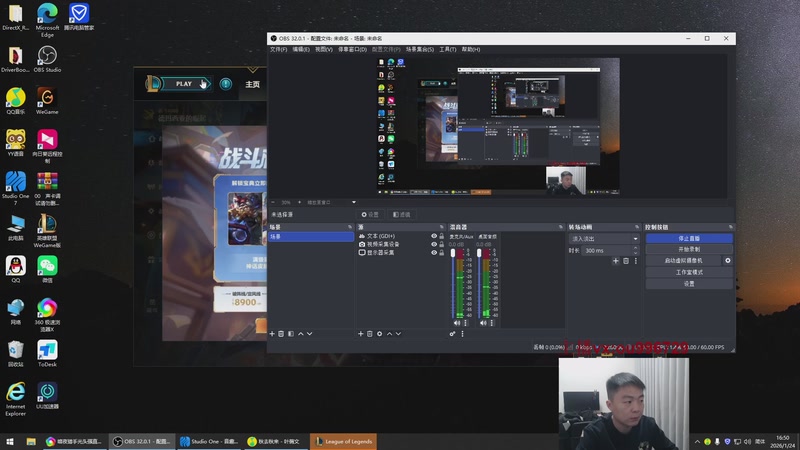Open the Windows Start menu
Image resolution: width=800 pixels, height=450 pixels.
point(10,442)
